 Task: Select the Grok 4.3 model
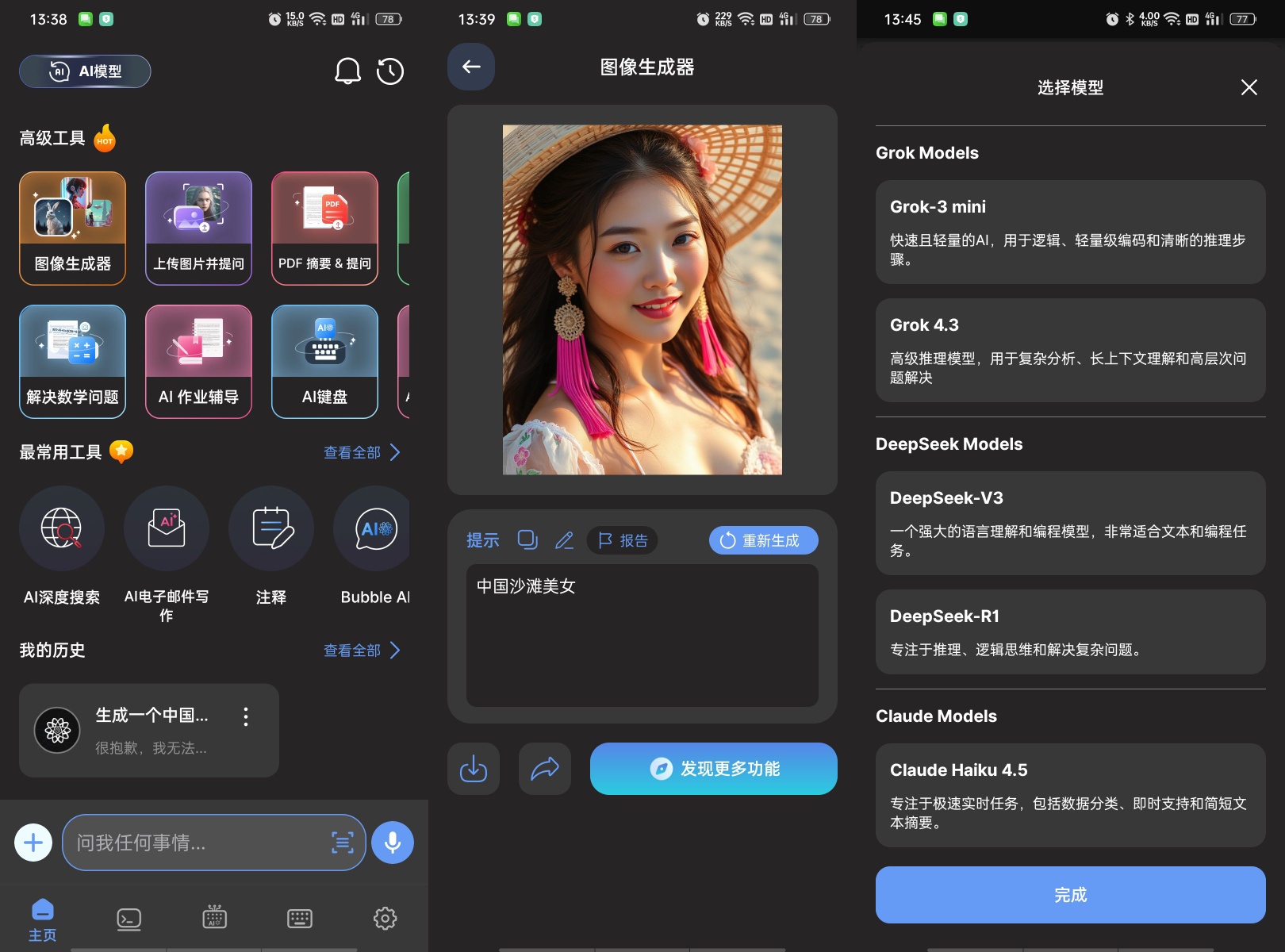pyautogui.click(x=1071, y=350)
